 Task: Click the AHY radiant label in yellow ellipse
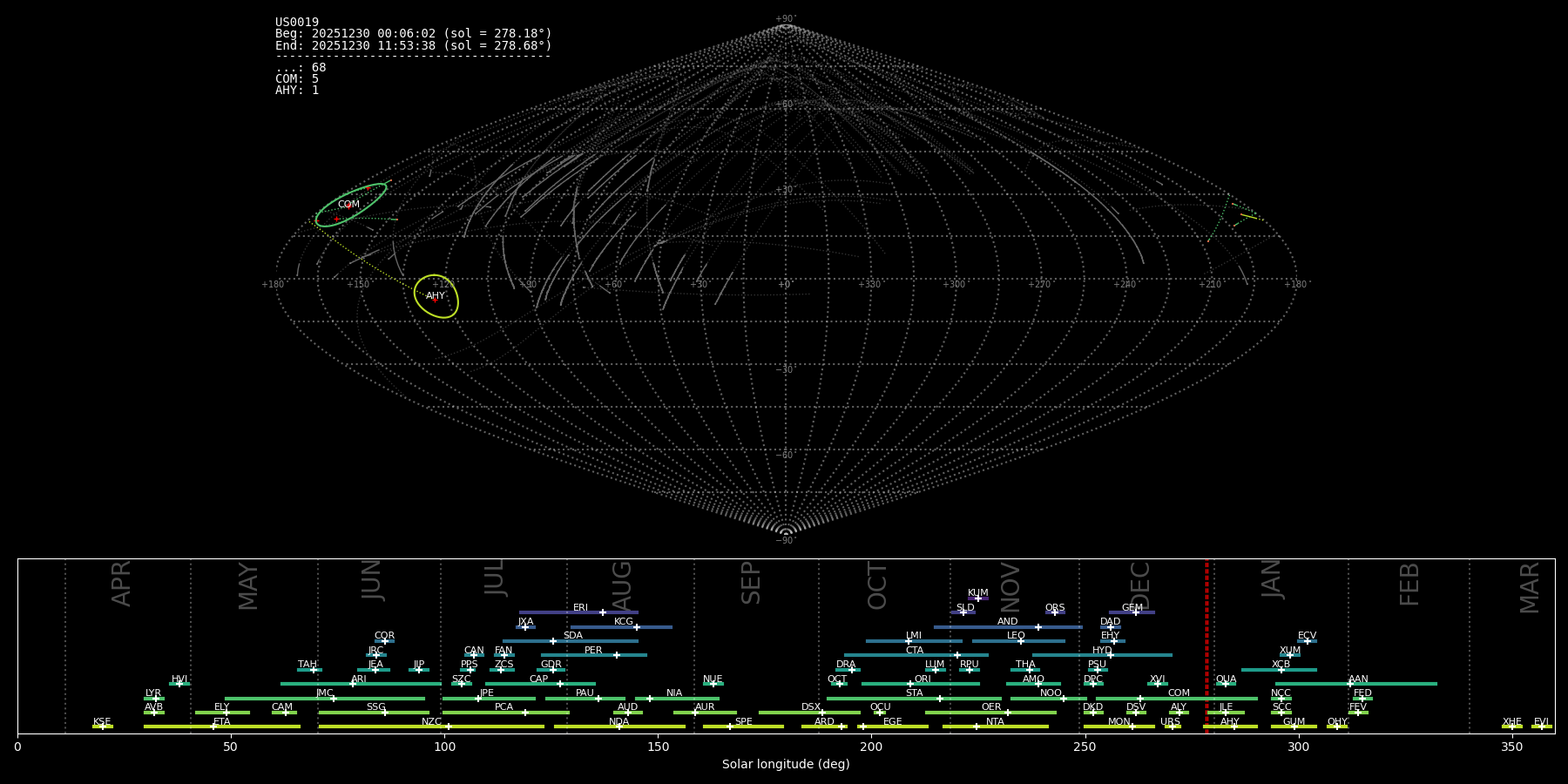coord(436,296)
